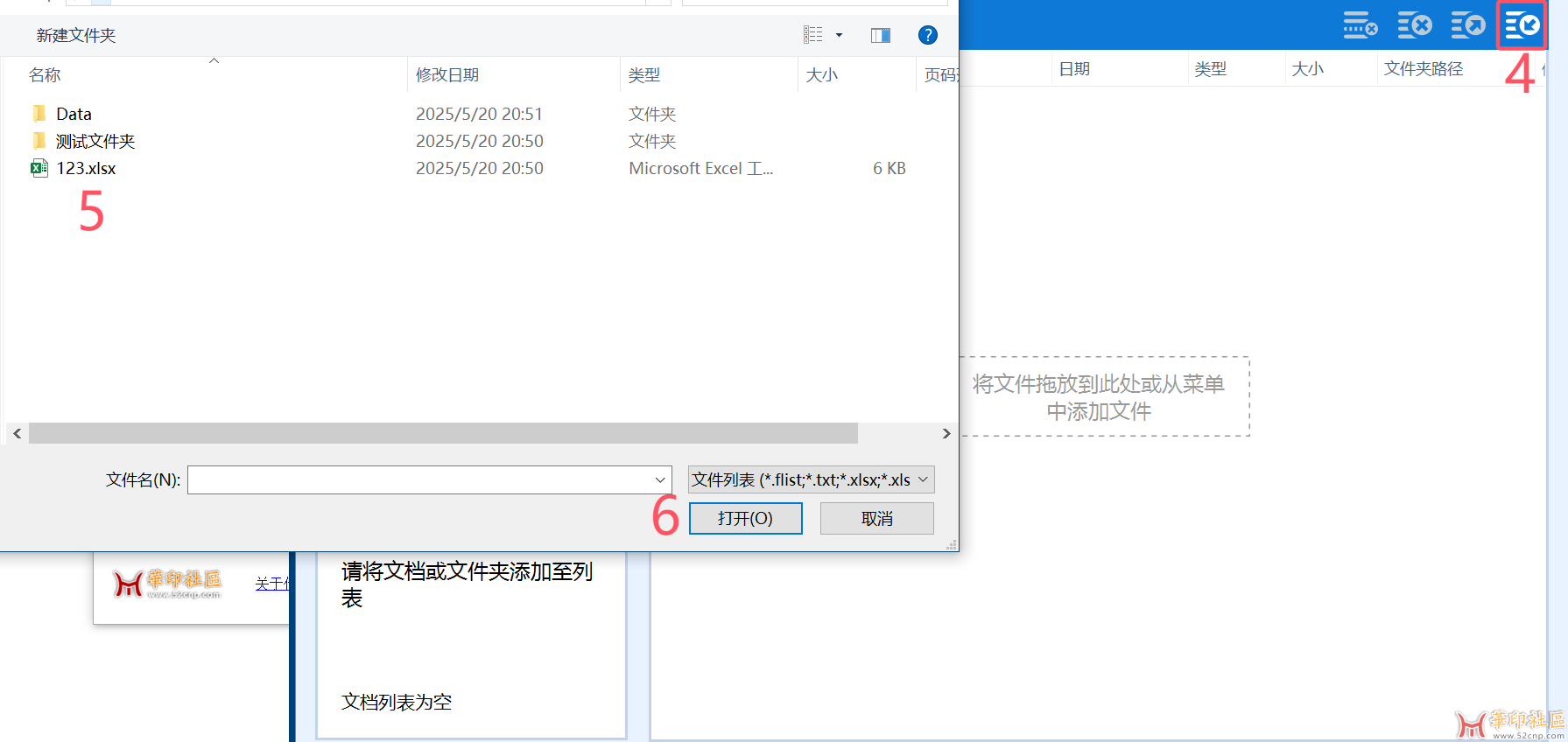Click the import file list icon
This screenshot has height=742, width=1568.
[1522, 25]
